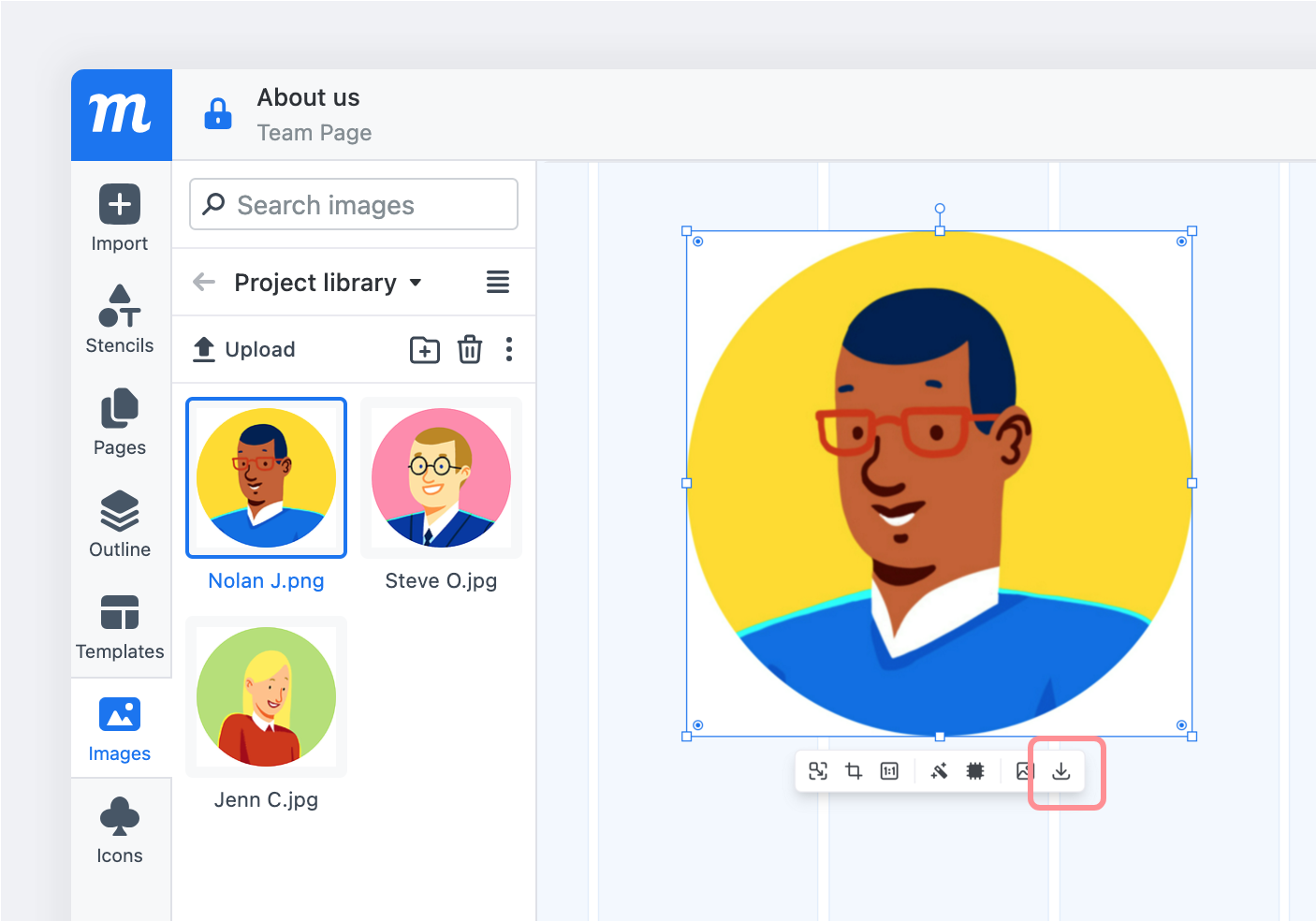This screenshot has height=921, width=1316.
Task: Create a new folder in library
Action: 425,349
